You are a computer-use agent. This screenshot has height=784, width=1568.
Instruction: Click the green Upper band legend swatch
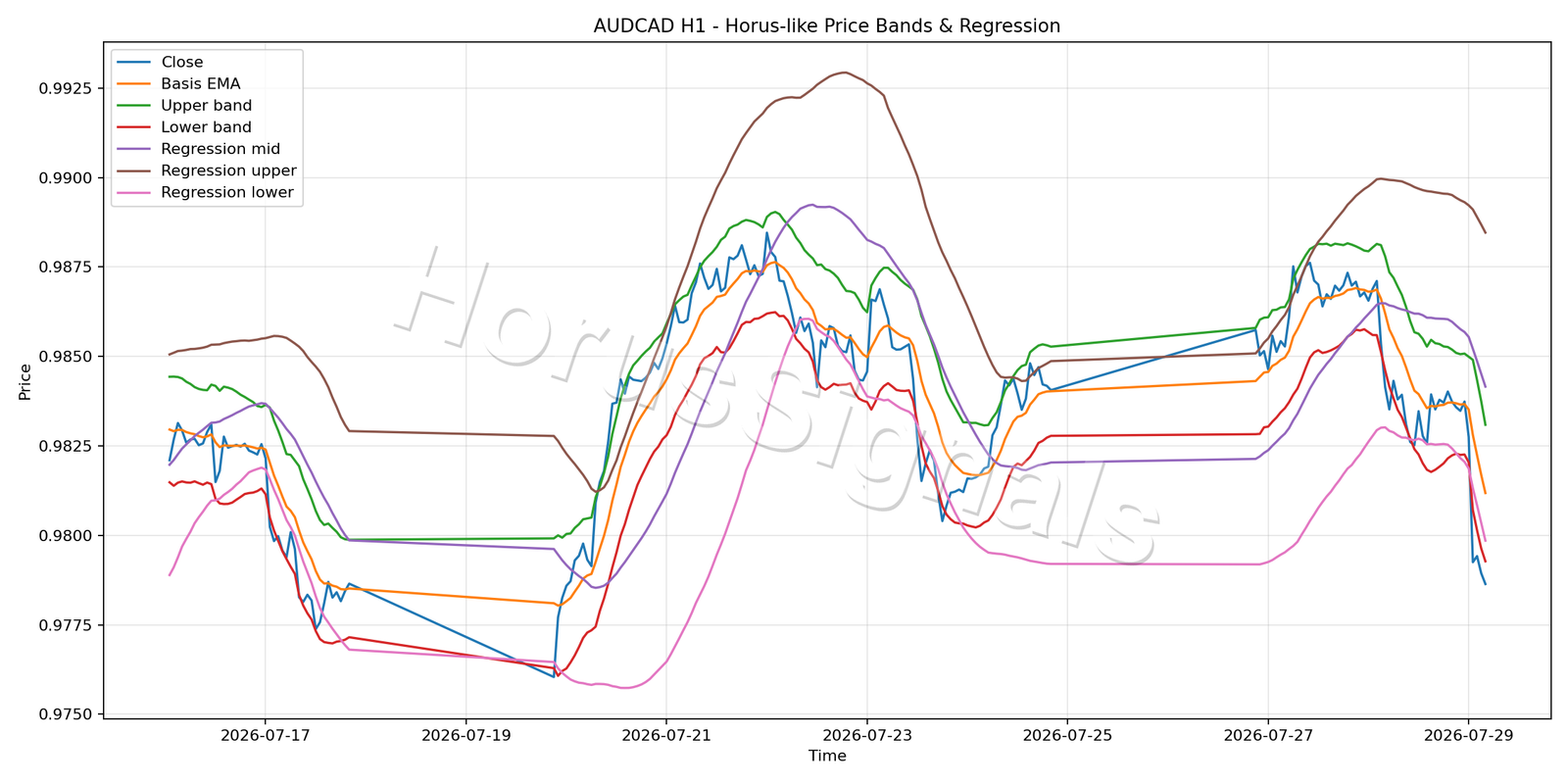(134, 106)
